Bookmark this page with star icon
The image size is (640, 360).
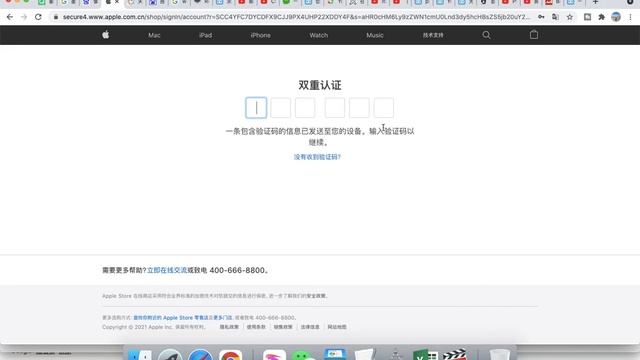[x=569, y=17]
